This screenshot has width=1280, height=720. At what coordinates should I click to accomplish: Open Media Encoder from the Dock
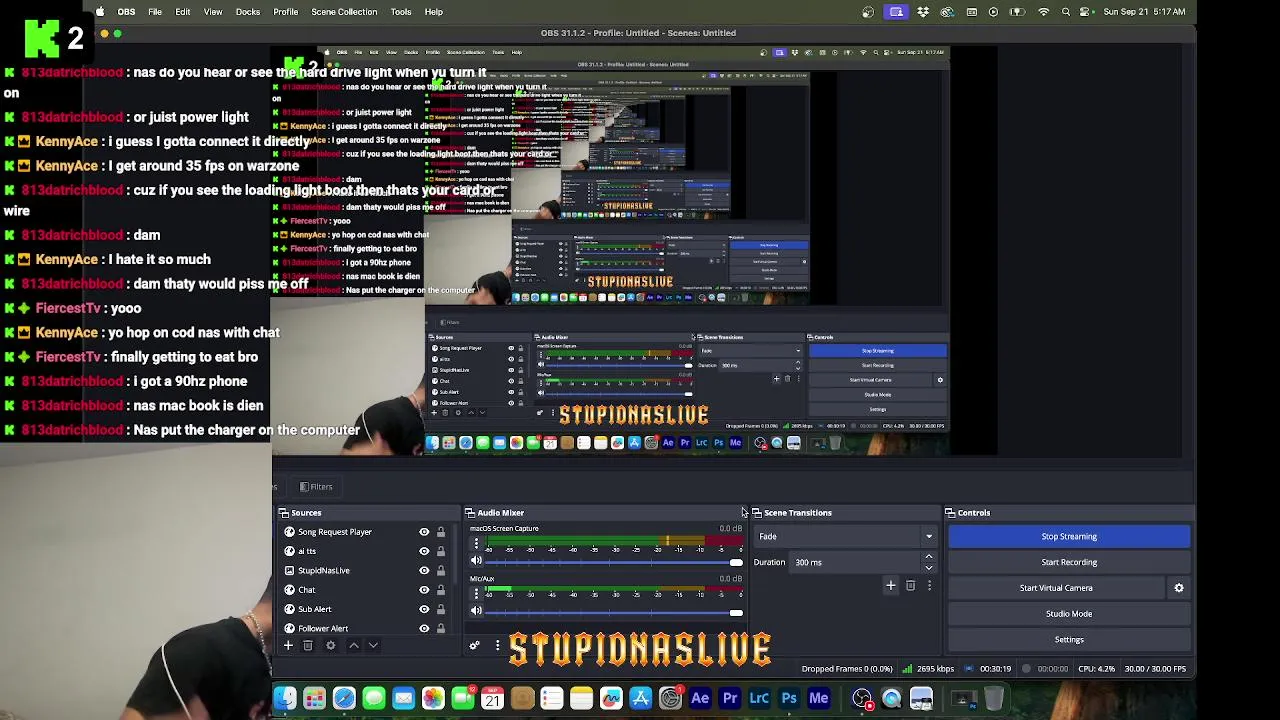(819, 698)
